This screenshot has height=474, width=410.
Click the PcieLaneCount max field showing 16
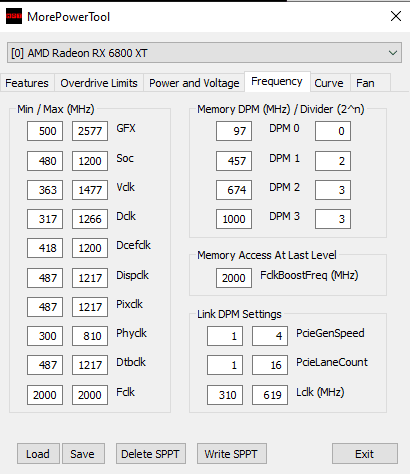[270, 365]
